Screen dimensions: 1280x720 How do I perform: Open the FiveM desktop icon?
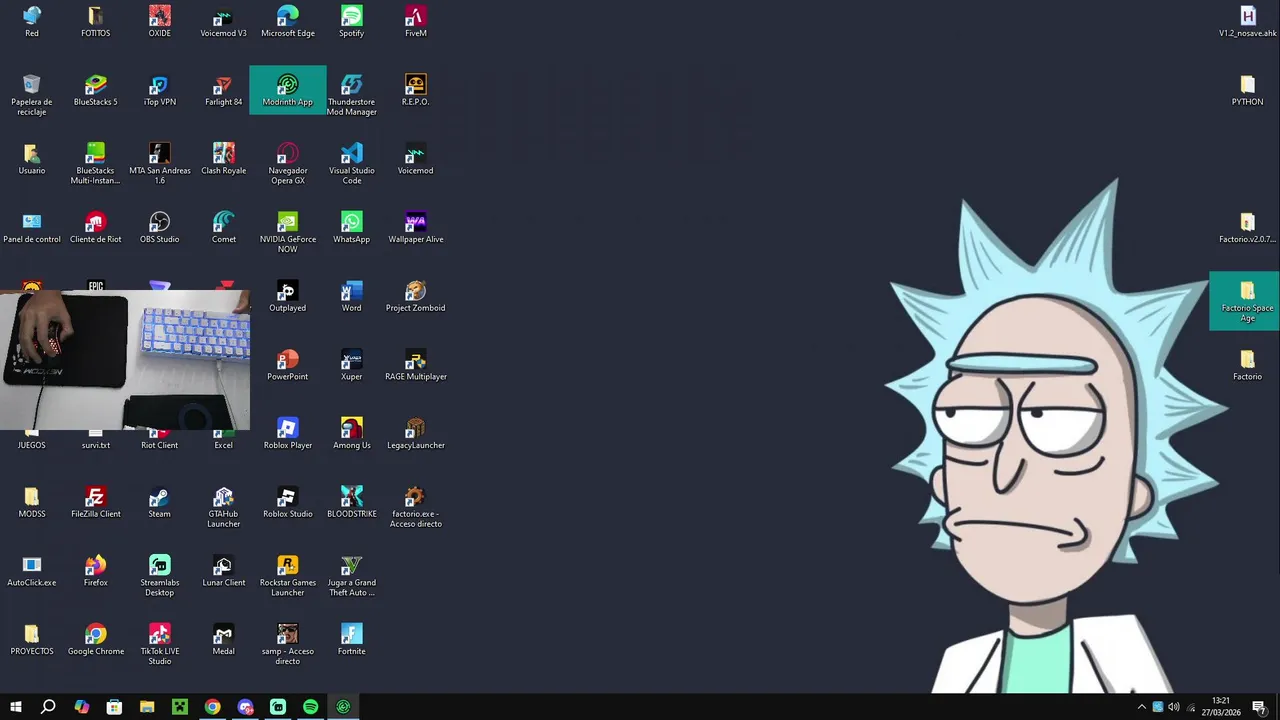click(x=416, y=22)
